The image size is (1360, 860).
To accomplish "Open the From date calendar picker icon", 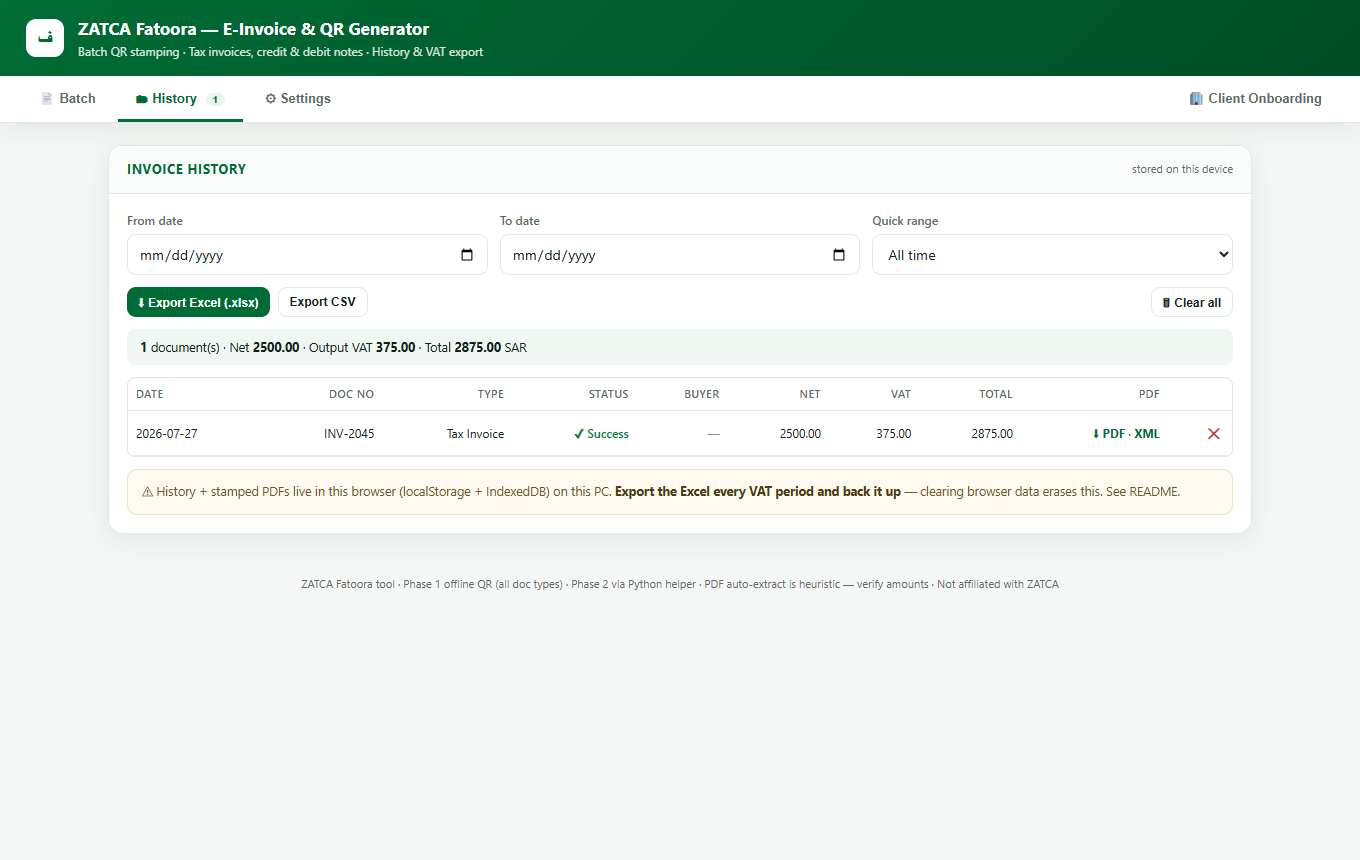I will coord(467,255).
